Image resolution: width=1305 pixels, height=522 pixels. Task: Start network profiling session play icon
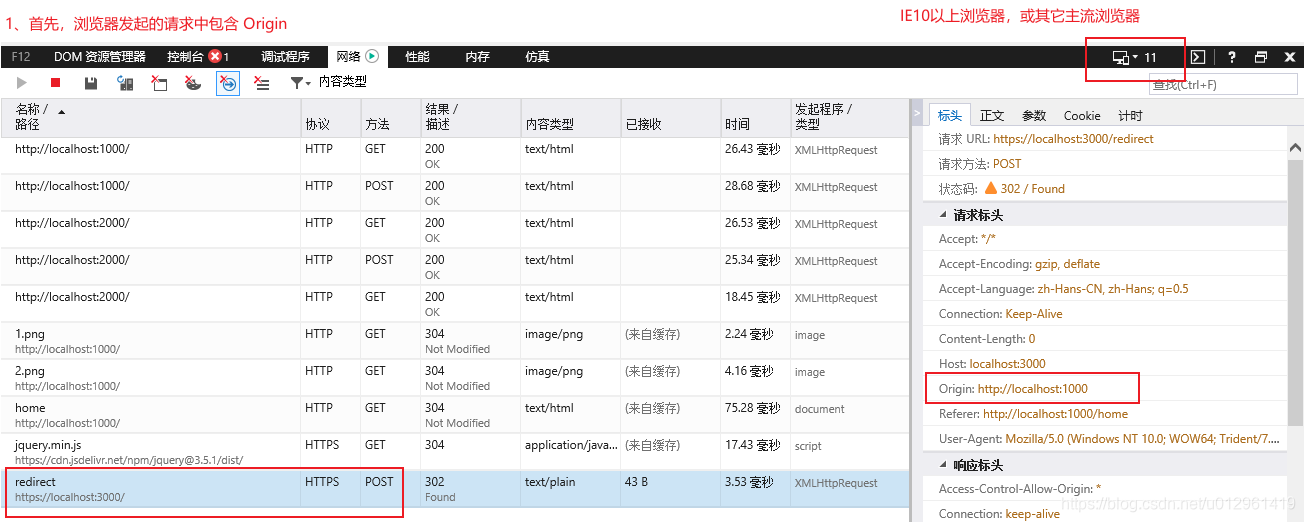coord(22,83)
